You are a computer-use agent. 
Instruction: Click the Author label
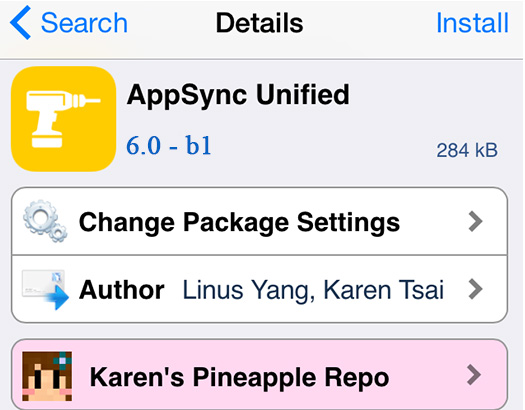click(x=122, y=290)
